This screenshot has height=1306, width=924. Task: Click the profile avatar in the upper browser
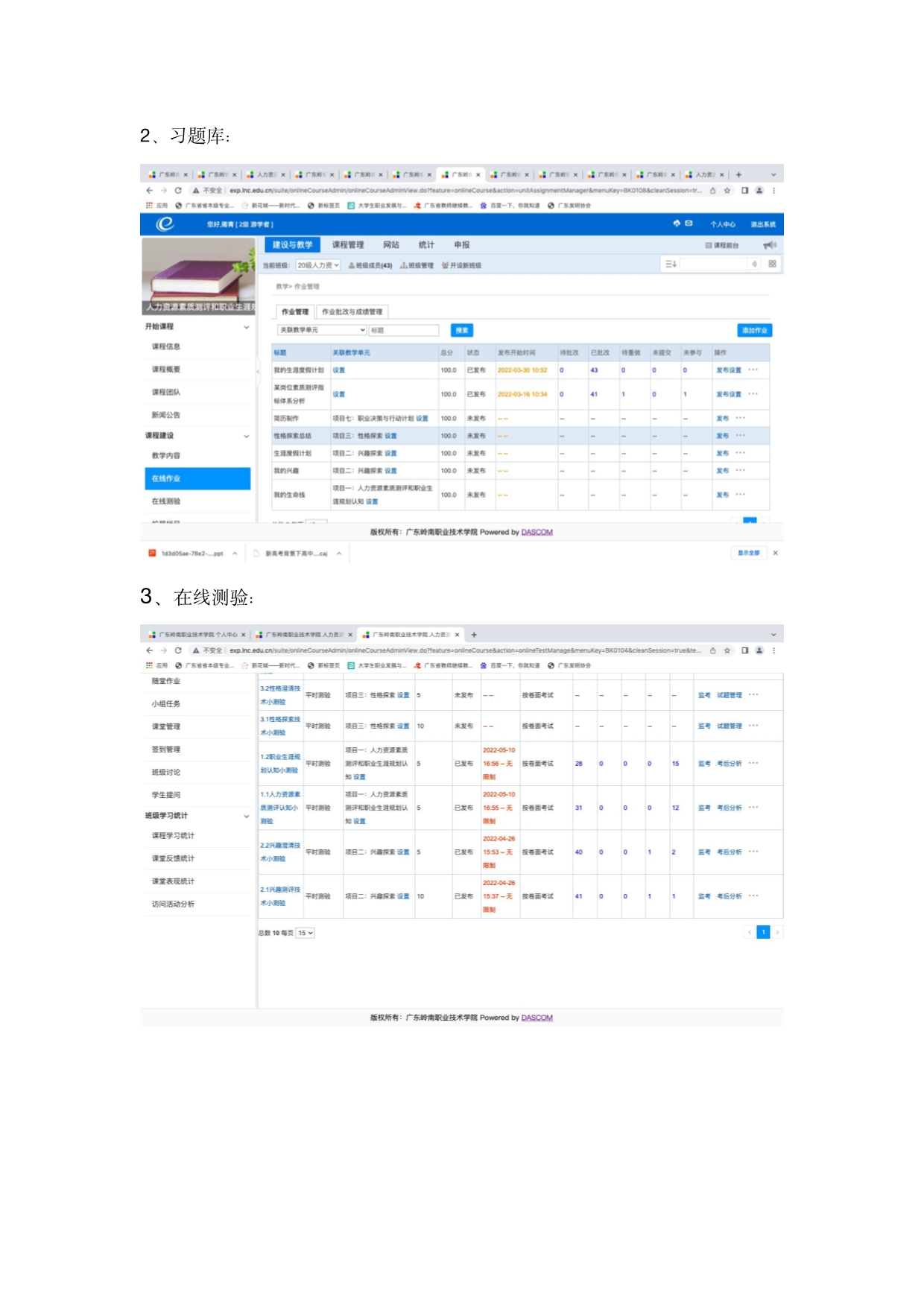point(759,191)
